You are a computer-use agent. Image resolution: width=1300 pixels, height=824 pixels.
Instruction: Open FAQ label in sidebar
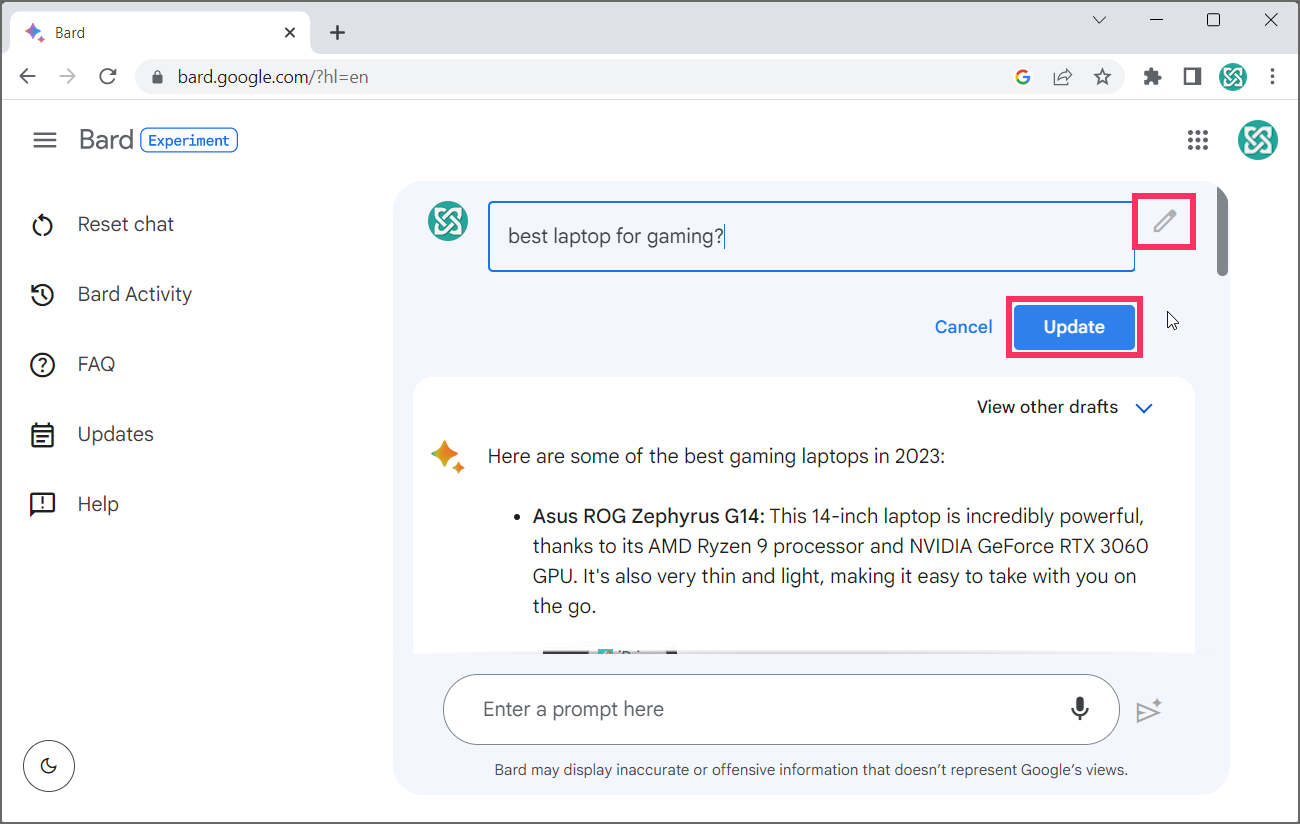tap(96, 364)
